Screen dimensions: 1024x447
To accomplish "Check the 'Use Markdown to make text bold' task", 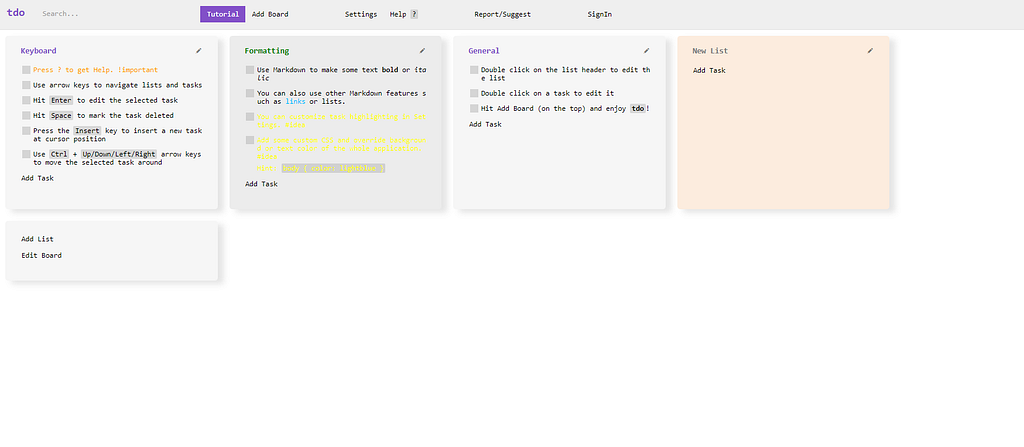I will click(250, 69).
